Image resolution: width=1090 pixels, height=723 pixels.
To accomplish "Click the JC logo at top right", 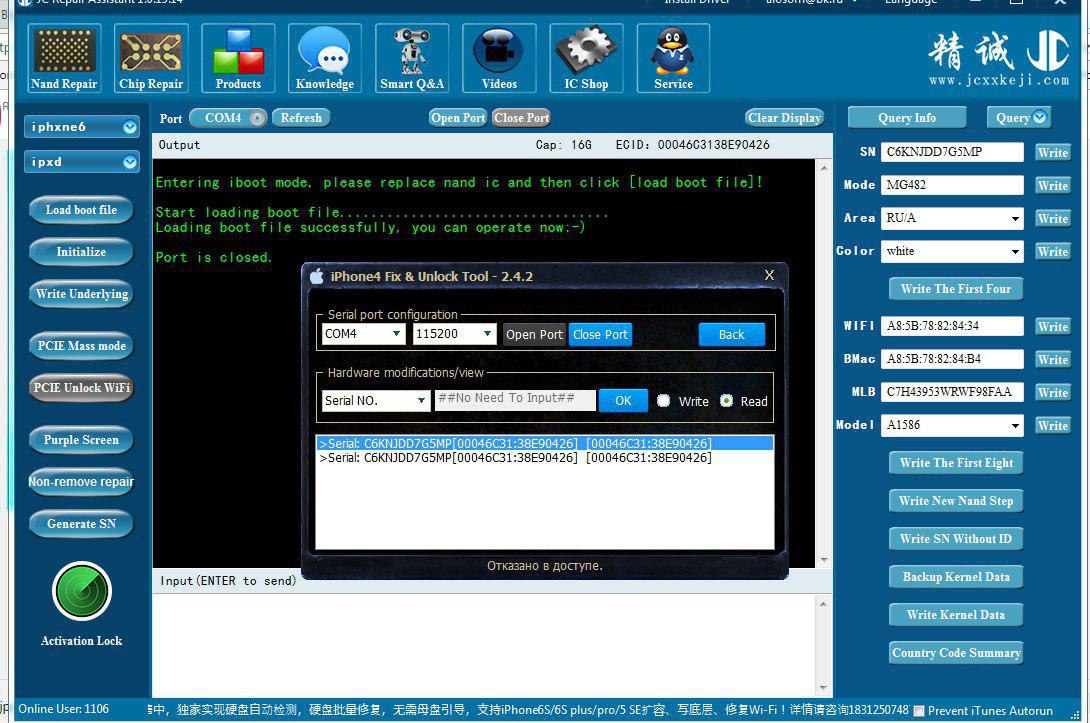I will click(x=1048, y=50).
